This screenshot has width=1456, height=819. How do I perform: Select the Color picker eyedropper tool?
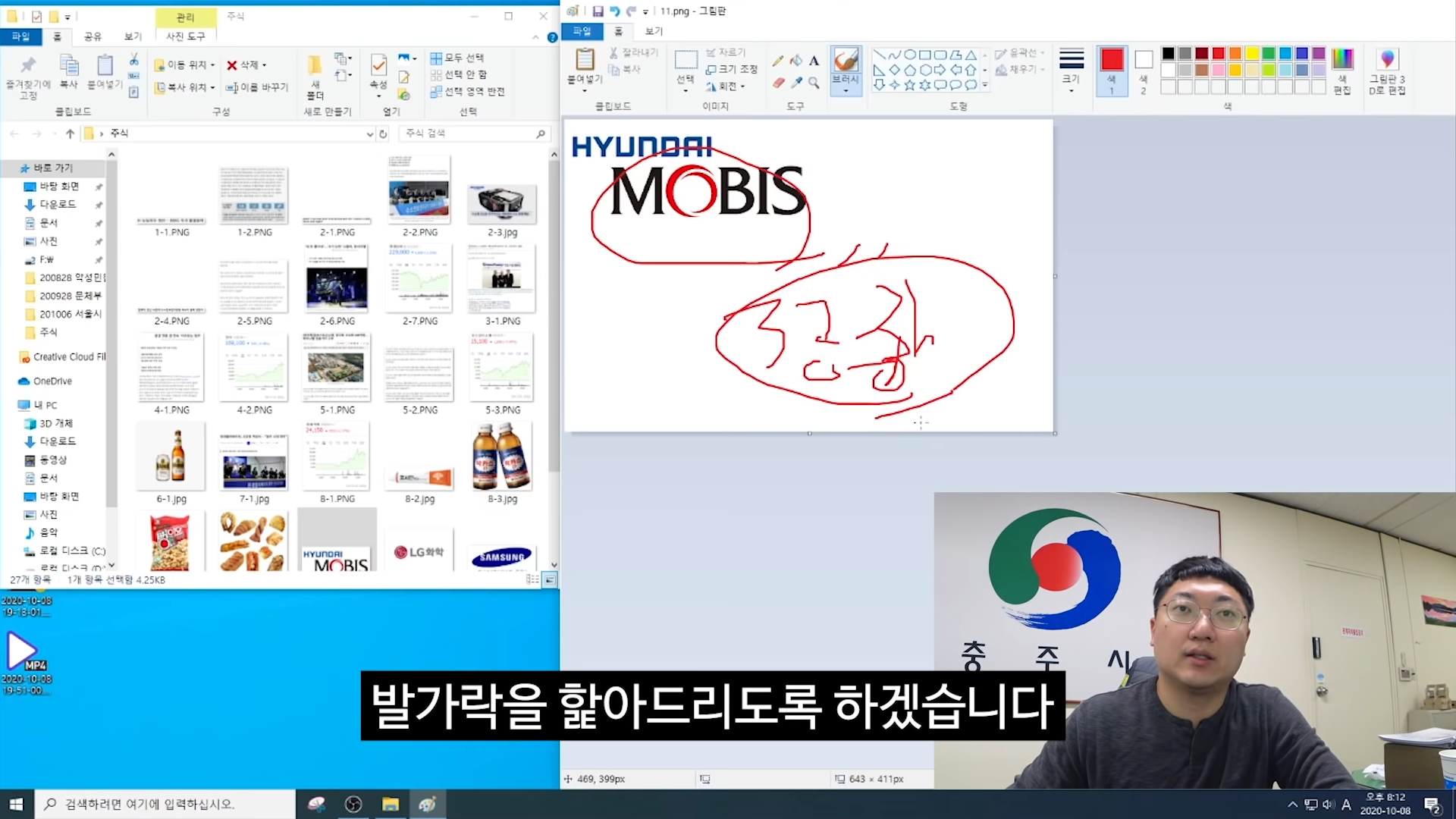pos(795,83)
